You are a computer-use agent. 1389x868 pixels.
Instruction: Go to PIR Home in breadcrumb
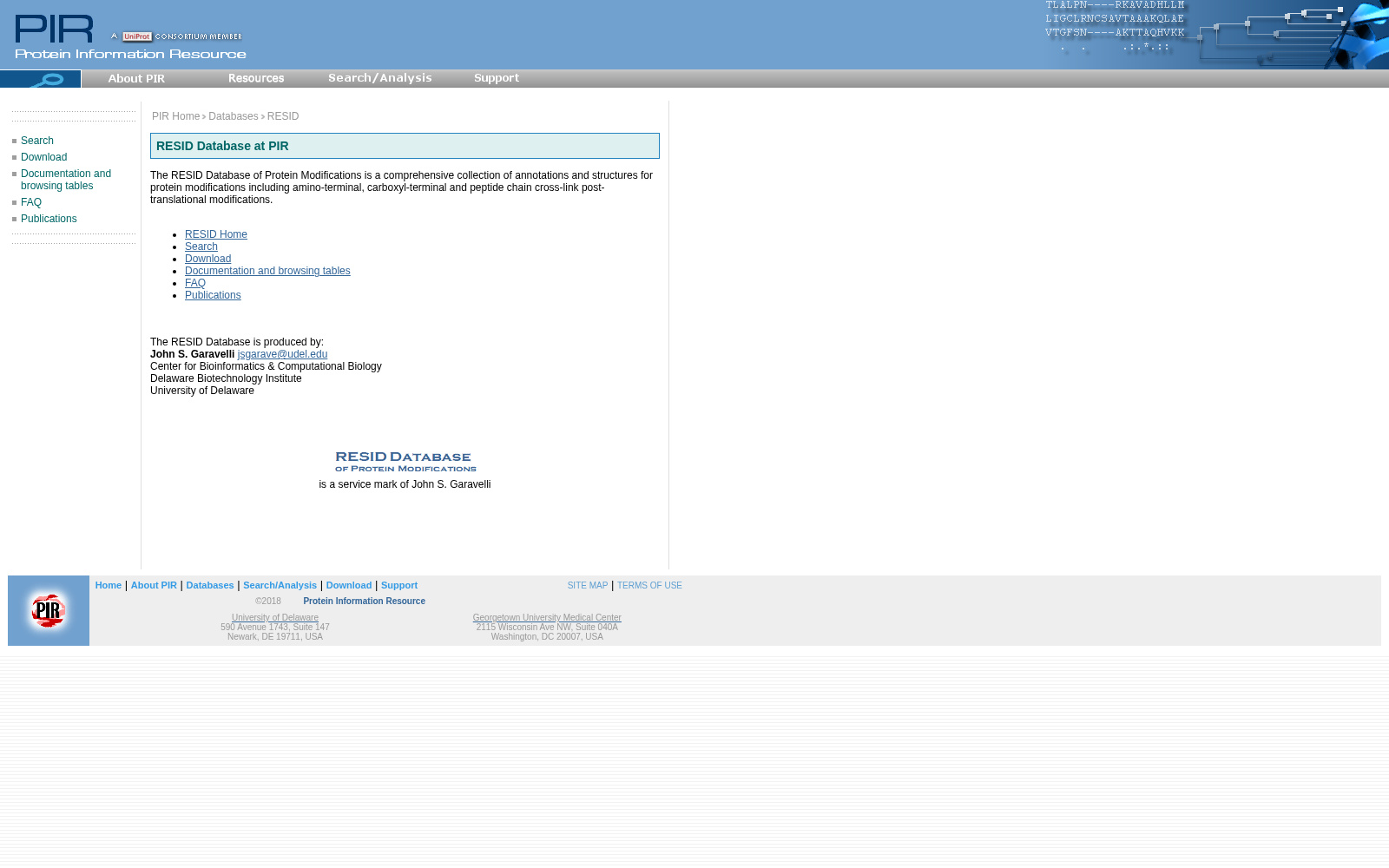[175, 116]
